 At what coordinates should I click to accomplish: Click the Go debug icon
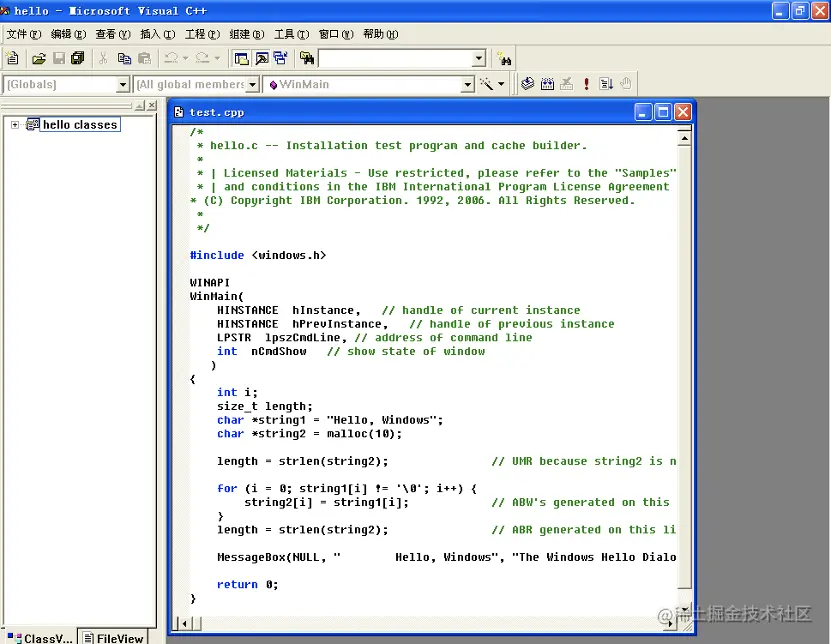(x=606, y=84)
